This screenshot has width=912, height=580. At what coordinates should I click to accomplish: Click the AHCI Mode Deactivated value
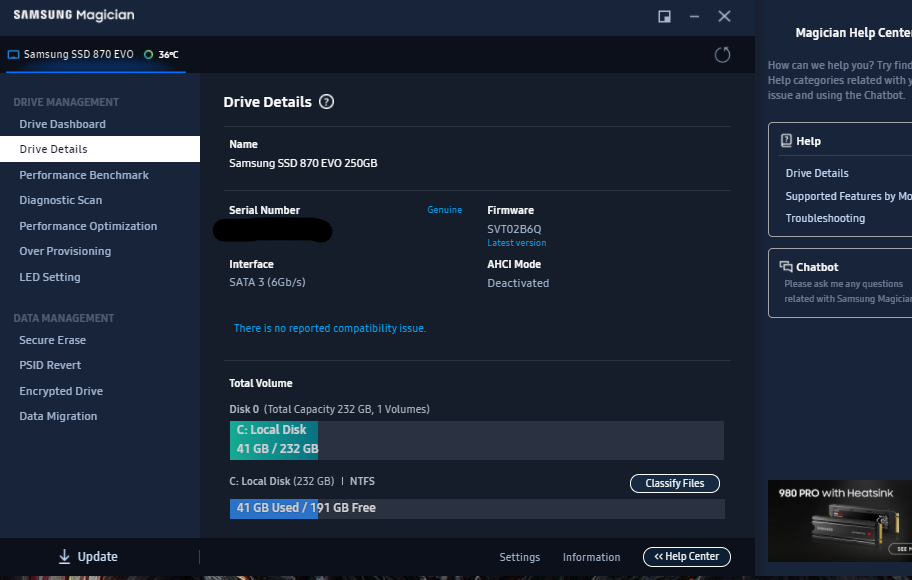pos(518,283)
